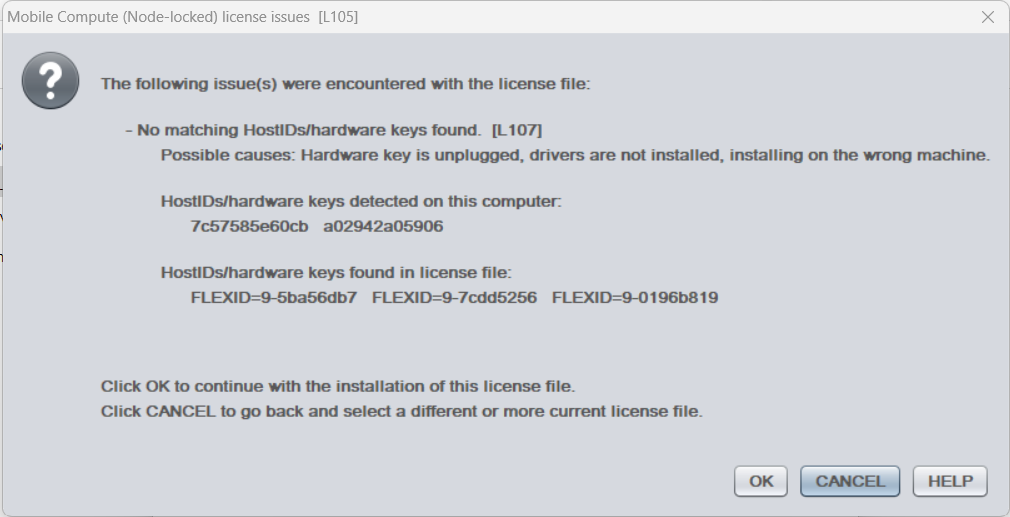
Task: Click the FLEXID=9-0196b819 entry
Action: (x=635, y=297)
